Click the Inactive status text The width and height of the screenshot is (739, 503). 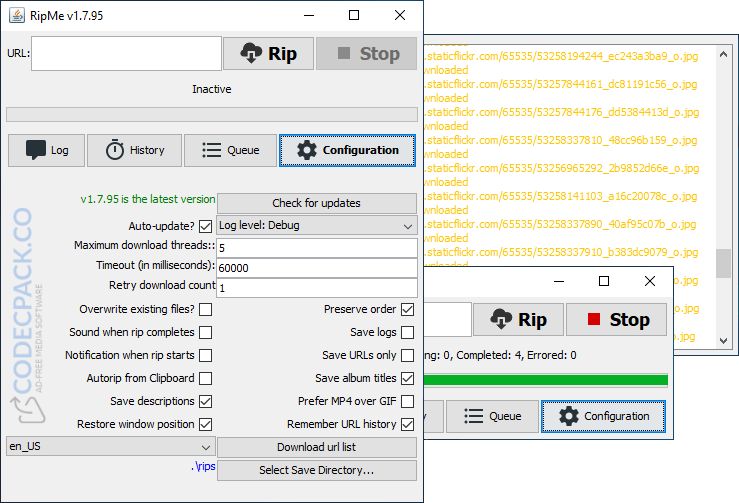212,89
